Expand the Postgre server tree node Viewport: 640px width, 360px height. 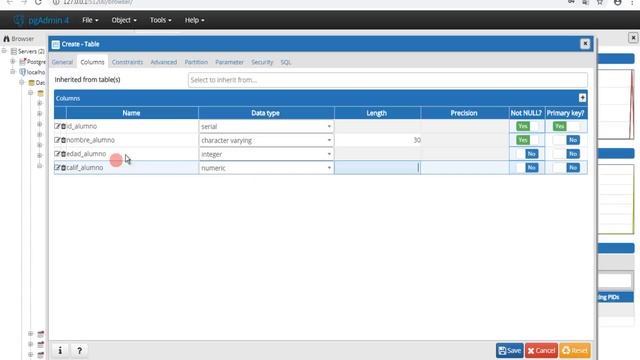(13, 62)
